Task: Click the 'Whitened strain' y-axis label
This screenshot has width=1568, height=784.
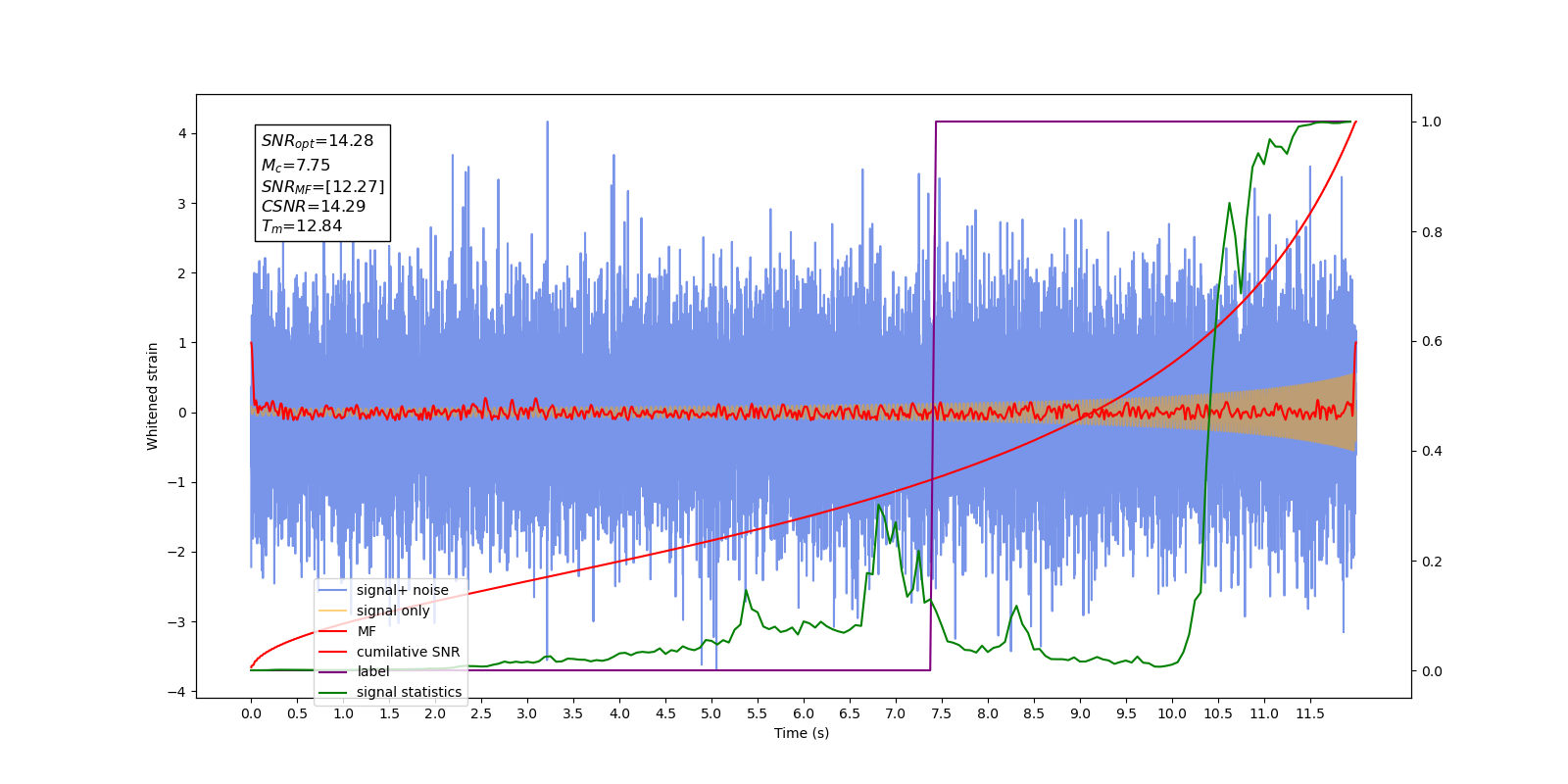Action: pyautogui.click(x=152, y=396)
